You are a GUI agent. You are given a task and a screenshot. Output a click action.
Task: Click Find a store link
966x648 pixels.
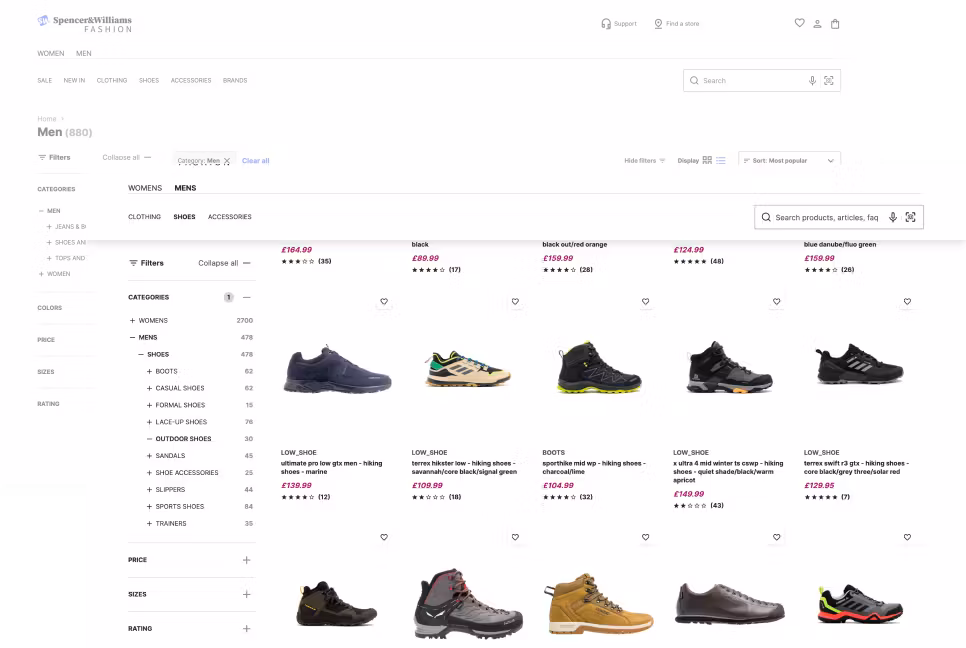[x=677, y=24]
